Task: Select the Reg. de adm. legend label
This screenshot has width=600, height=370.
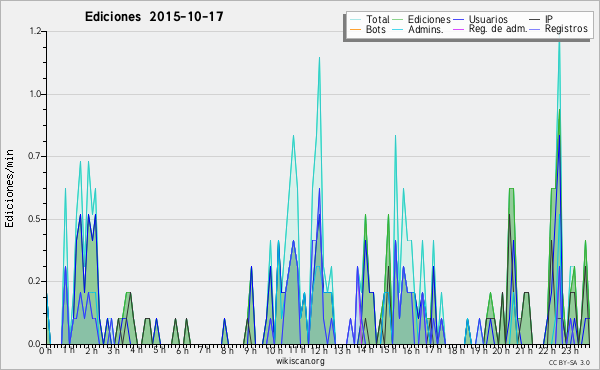Action: pyautogui.click(x=498, y=29)
